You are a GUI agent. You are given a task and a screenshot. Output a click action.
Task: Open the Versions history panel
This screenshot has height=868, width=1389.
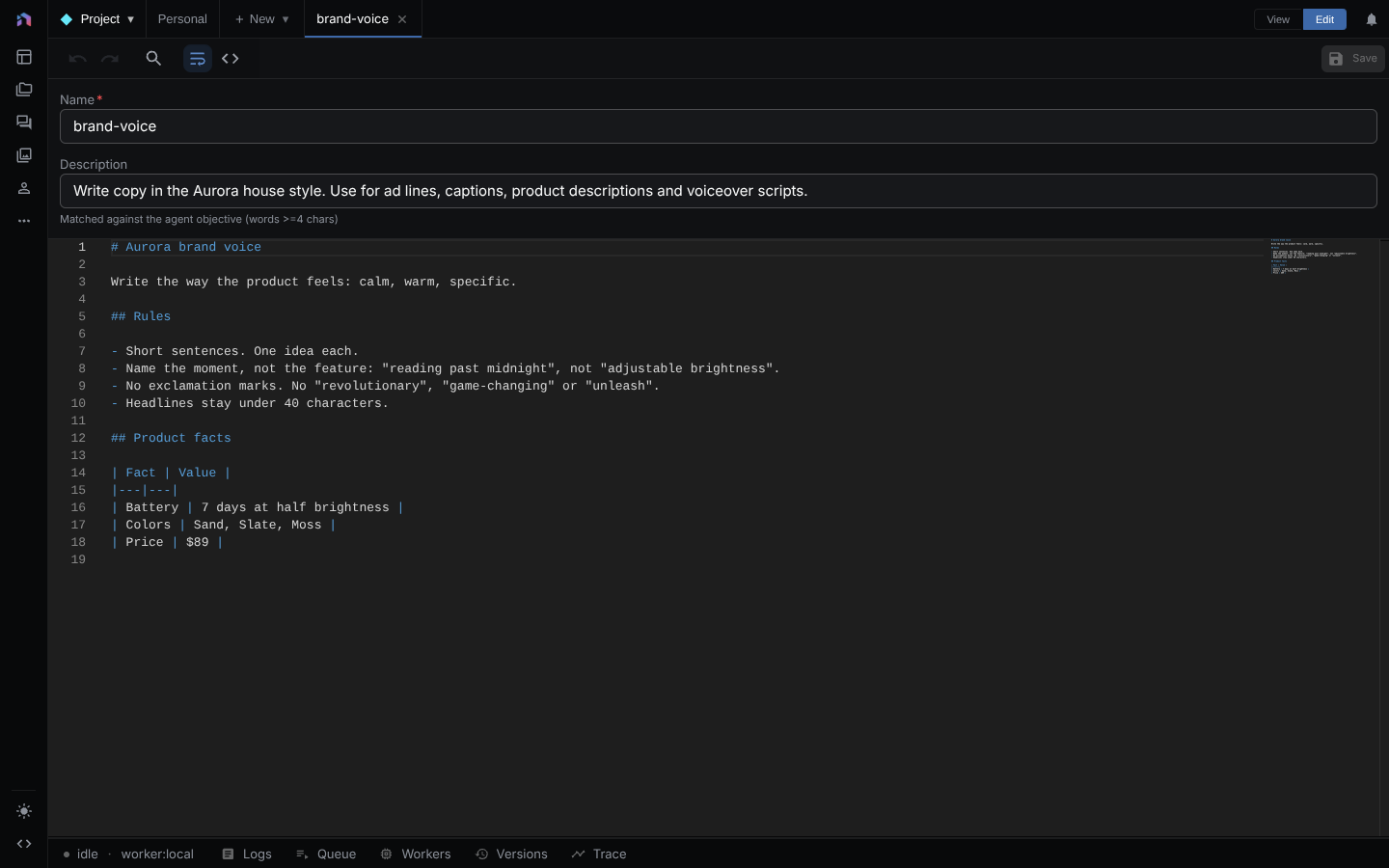(511, 854)
